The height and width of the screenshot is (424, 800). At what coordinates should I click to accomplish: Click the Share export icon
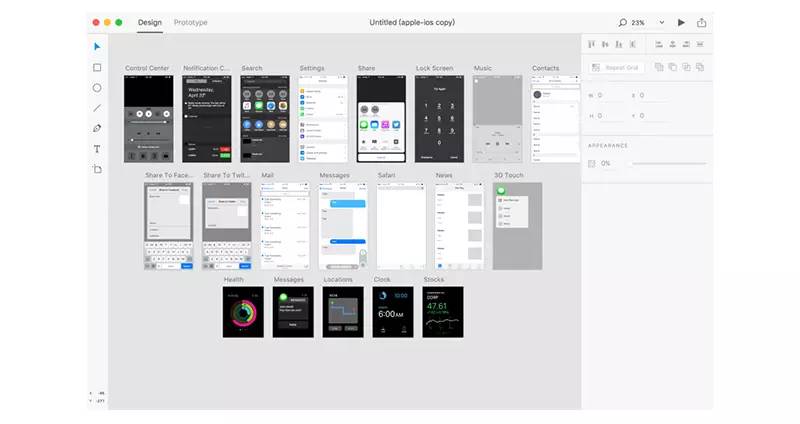click(x=701, y=22)
